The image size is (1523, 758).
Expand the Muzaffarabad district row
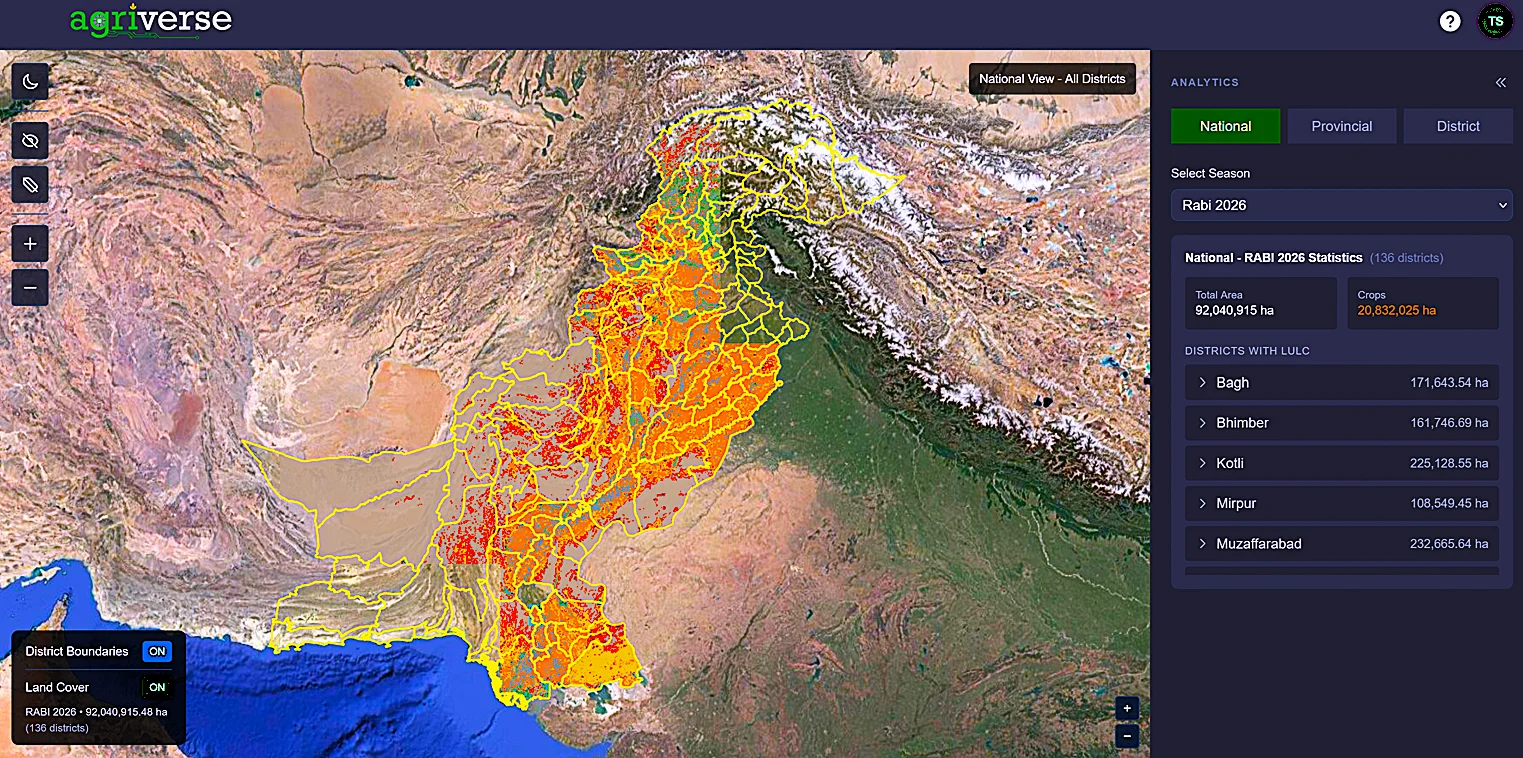coord(1342,544)
